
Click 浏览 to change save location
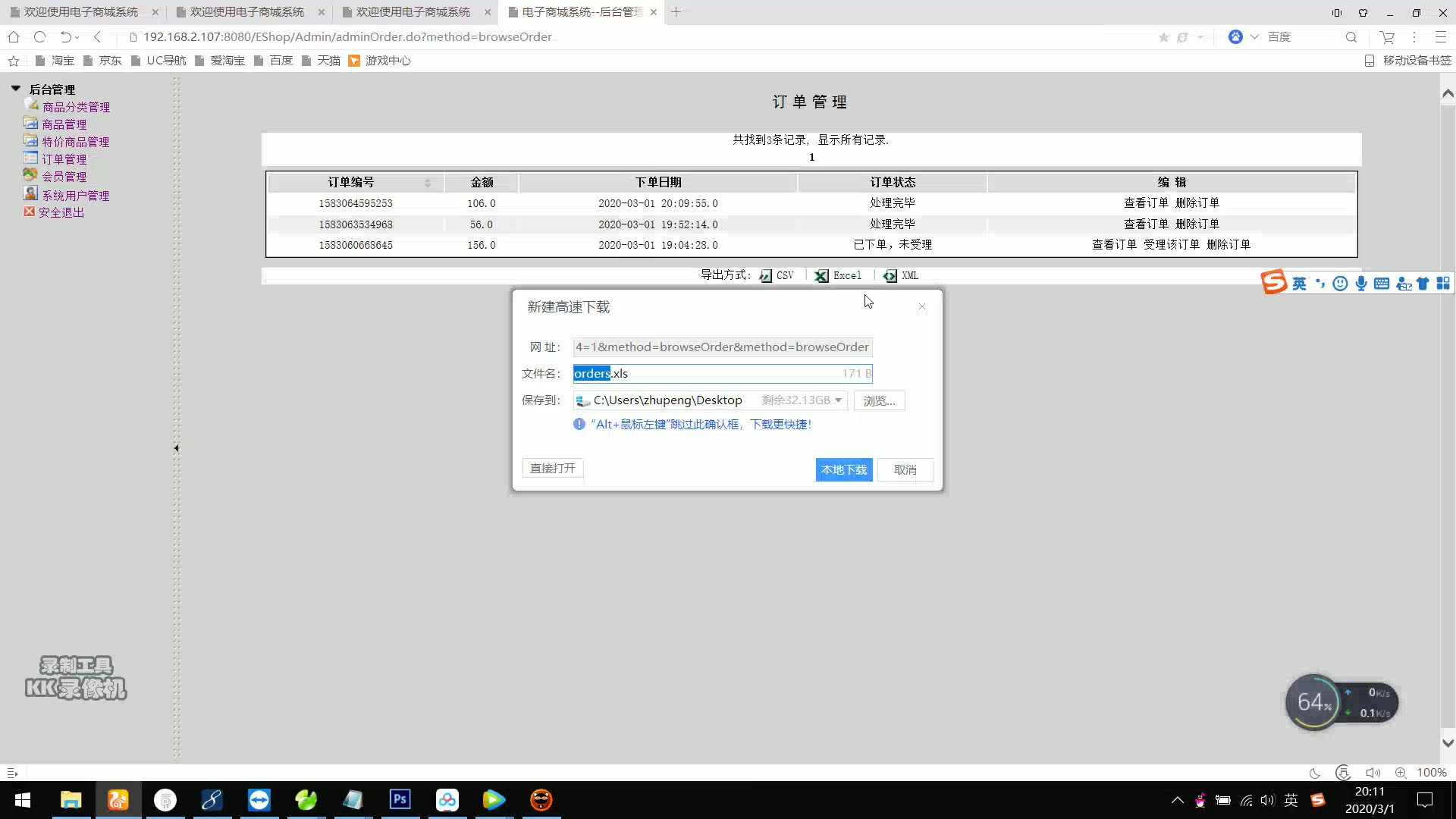point(880,401)
